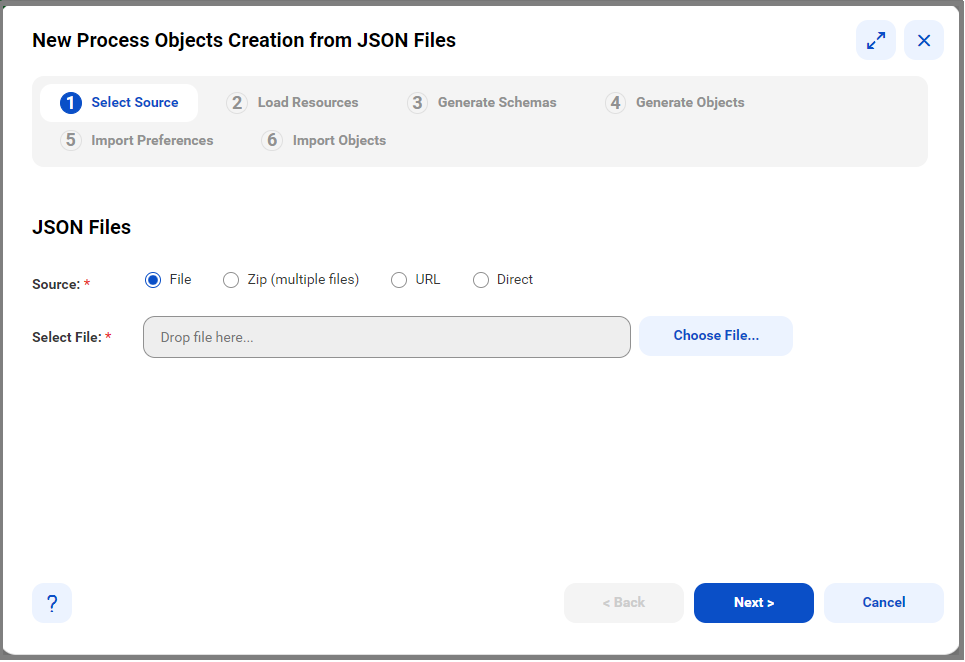Image resolution: width=965 pixels, height=662 pixels.
Task: Go to step 5 Import Preferences
Action: coord(137,140)
